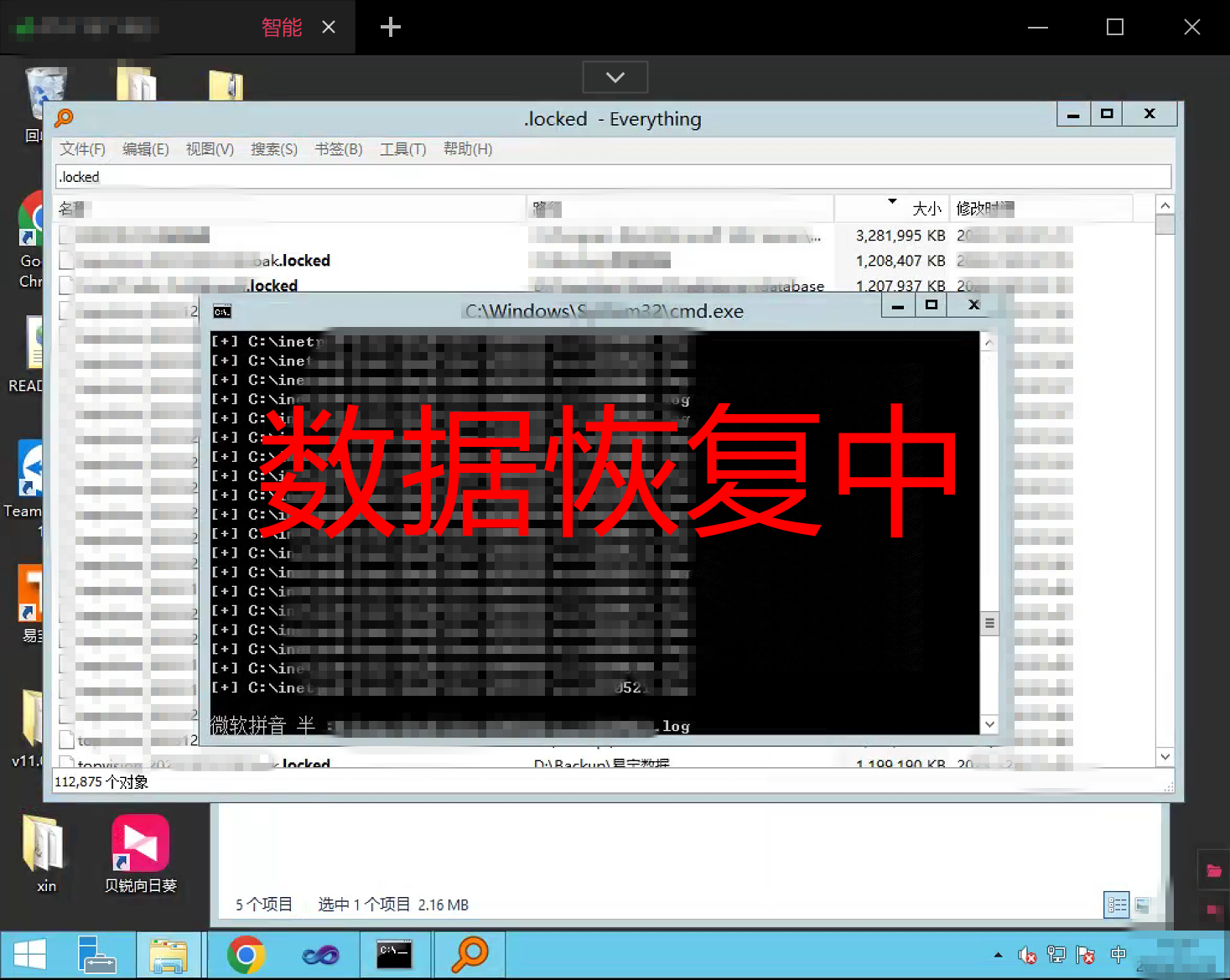The width and height of the screenshot is (1230, 980).
Task: Open Server Manager from the taskbar
Action: point(97,954)
